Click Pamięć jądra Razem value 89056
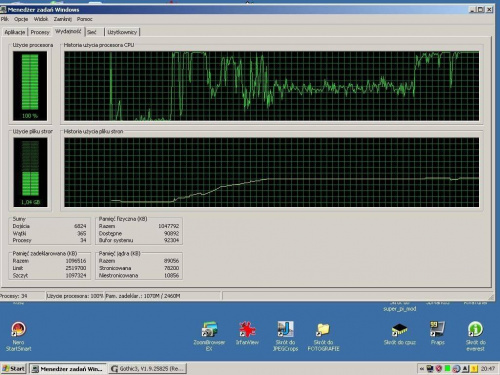The width and height of the screenshot is (500, 375). click(x=171, y=261)
